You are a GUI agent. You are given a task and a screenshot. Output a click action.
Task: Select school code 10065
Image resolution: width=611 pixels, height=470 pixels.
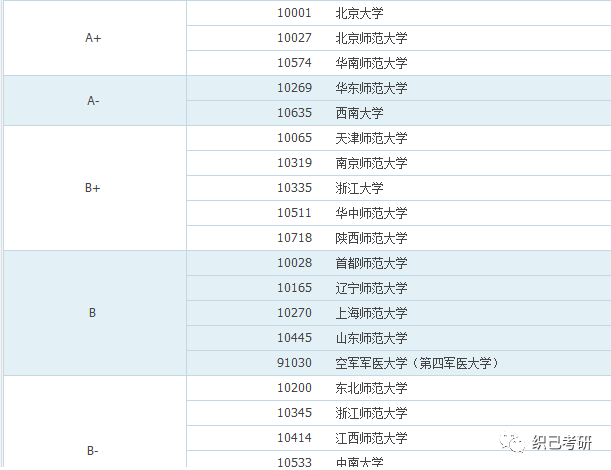[x=294, y=138]
